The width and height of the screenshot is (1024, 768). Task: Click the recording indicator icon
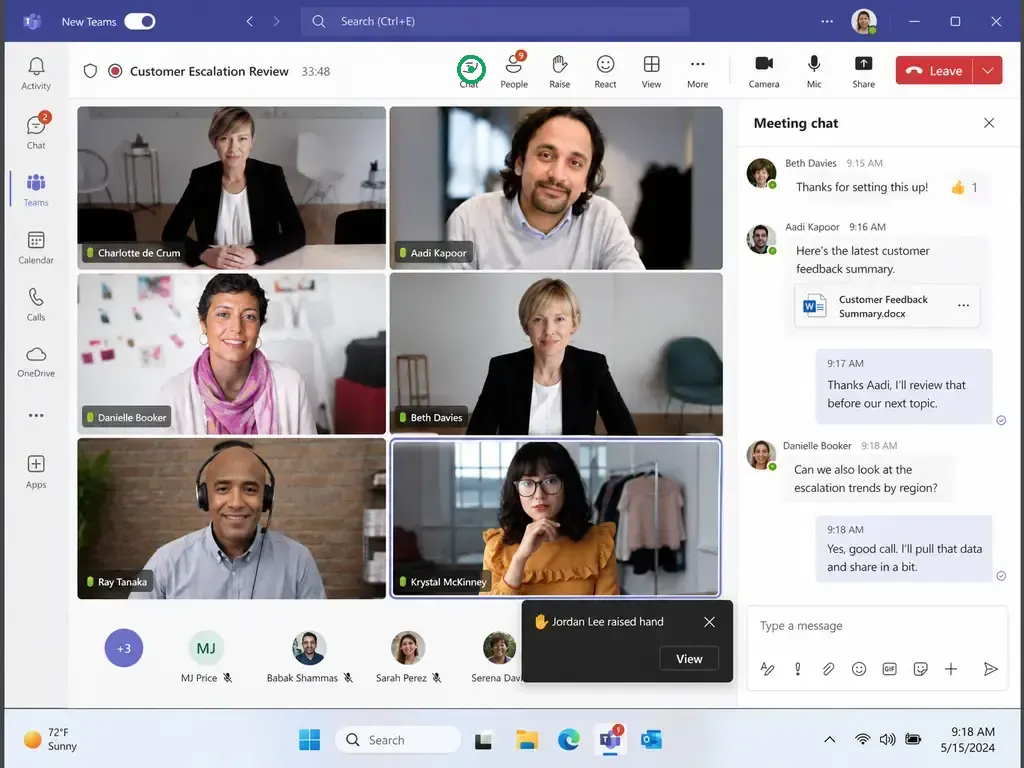(115, 71)
